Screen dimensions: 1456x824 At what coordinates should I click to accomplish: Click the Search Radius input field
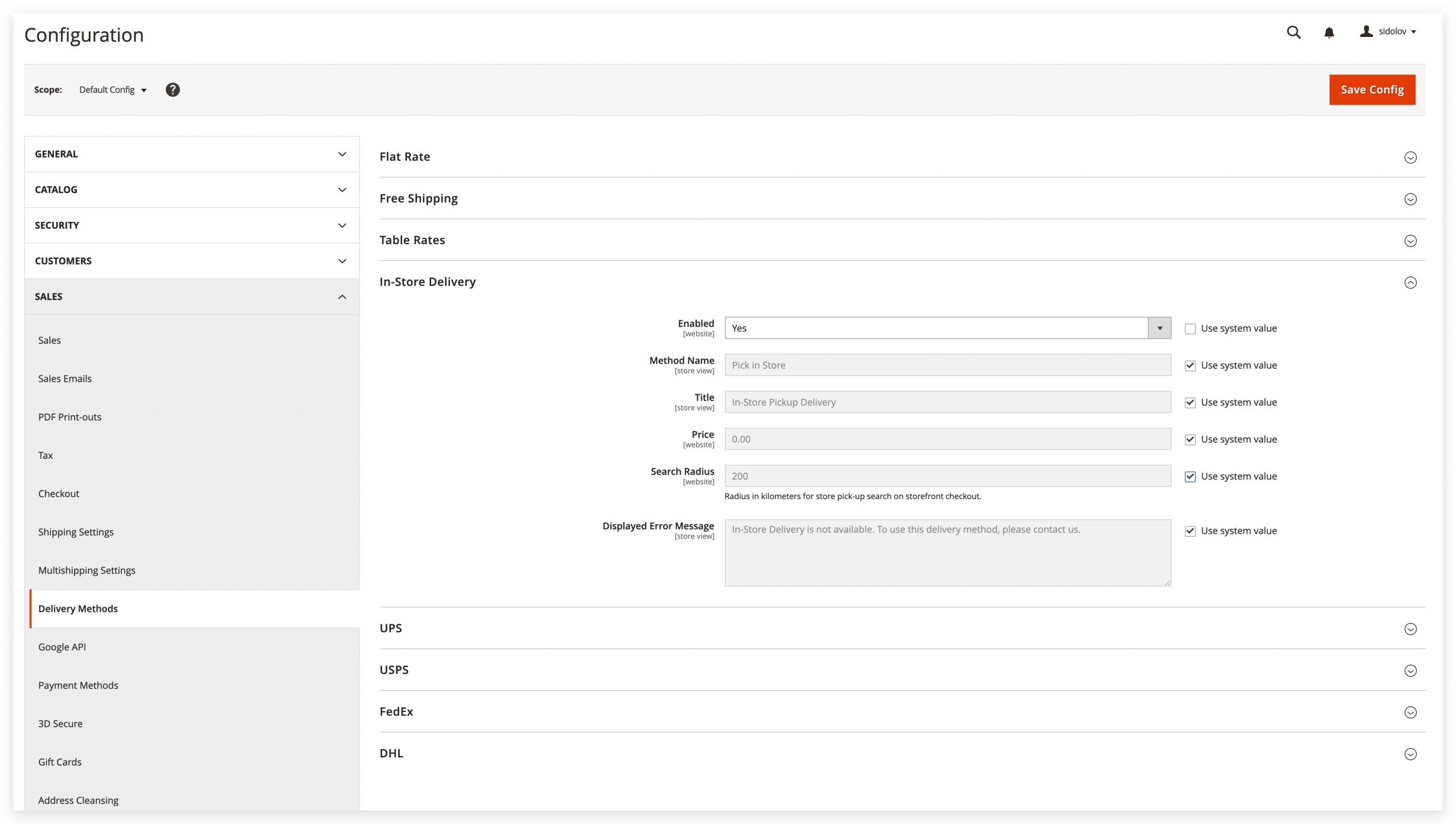pyautogui.click(x=948, y=476)
